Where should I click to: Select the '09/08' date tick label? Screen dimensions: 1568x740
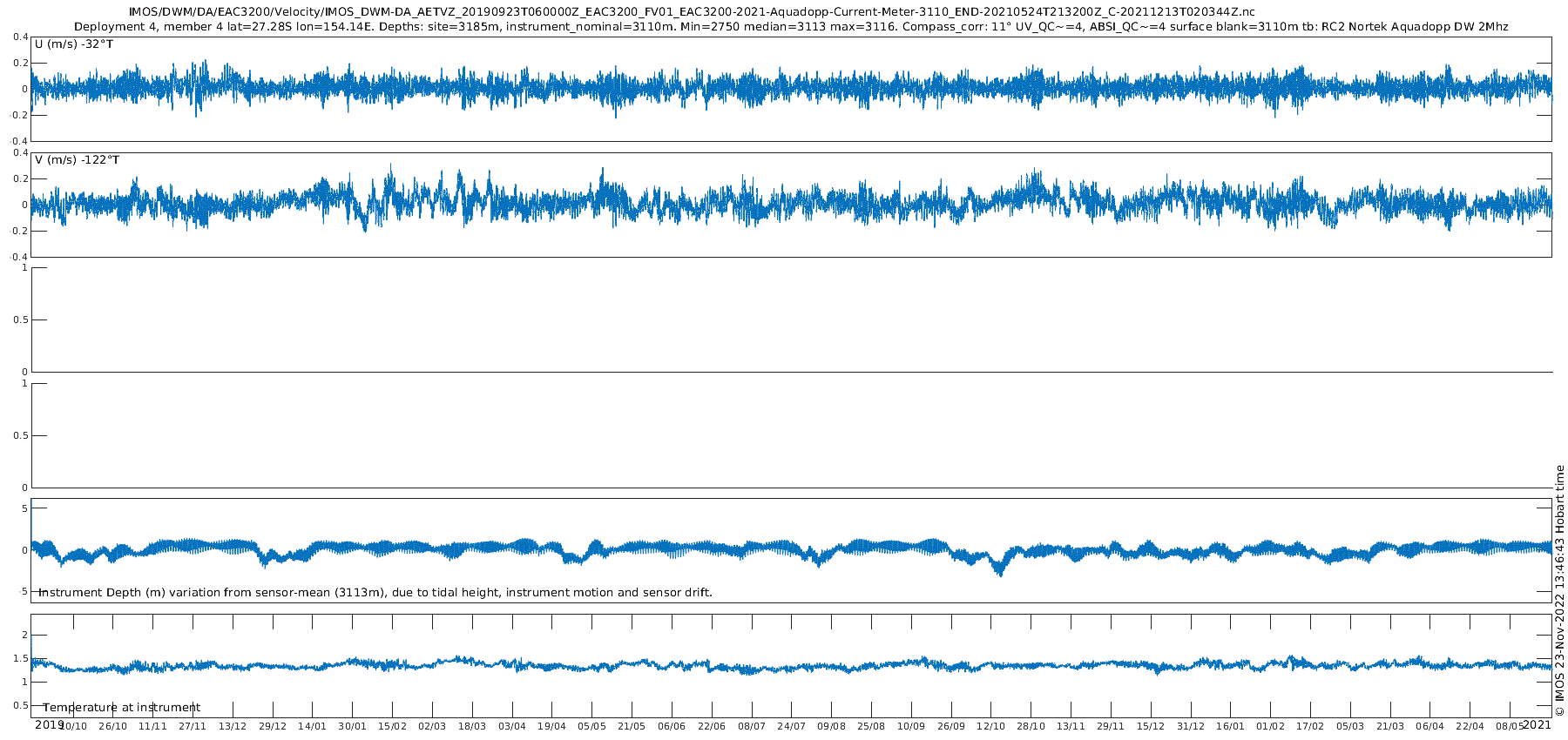tap(831, 726)
